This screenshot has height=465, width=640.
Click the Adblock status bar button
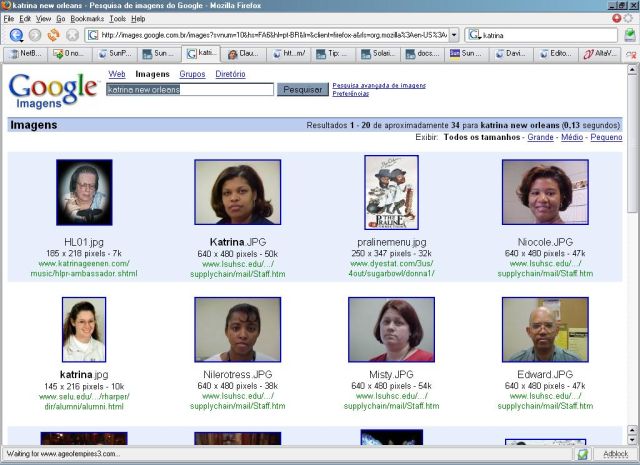(x=616, y=454)
